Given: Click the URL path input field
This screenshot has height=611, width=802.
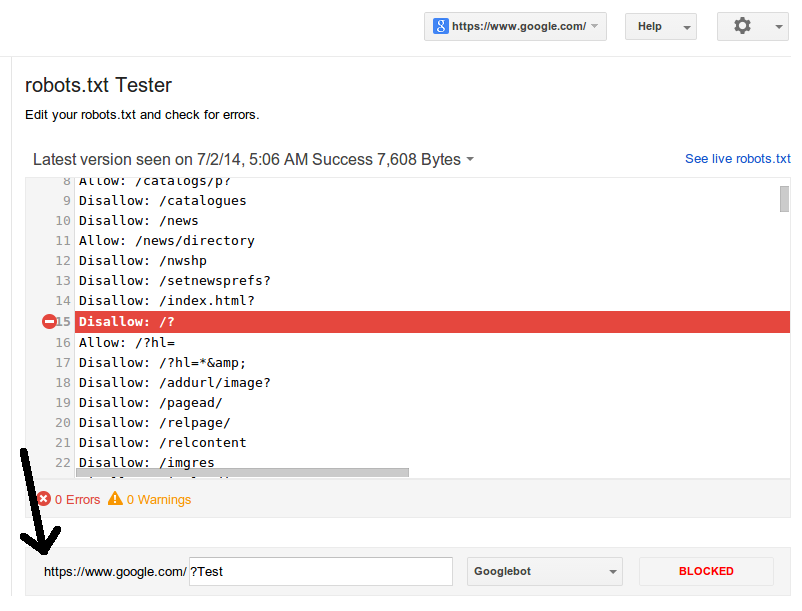Looking at the screenshot, I should 321,572.
